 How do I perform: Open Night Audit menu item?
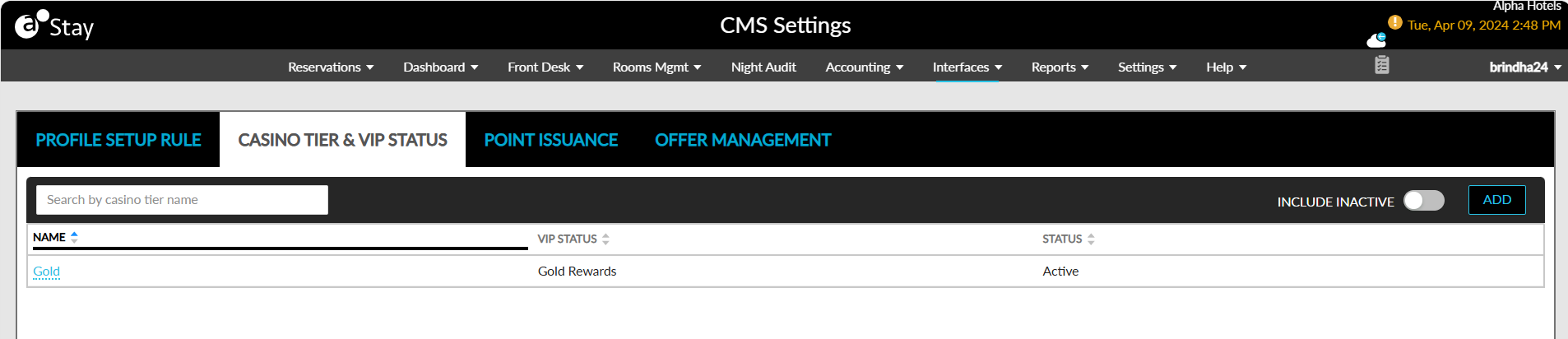pyautogui.click(x=763, y=67)
